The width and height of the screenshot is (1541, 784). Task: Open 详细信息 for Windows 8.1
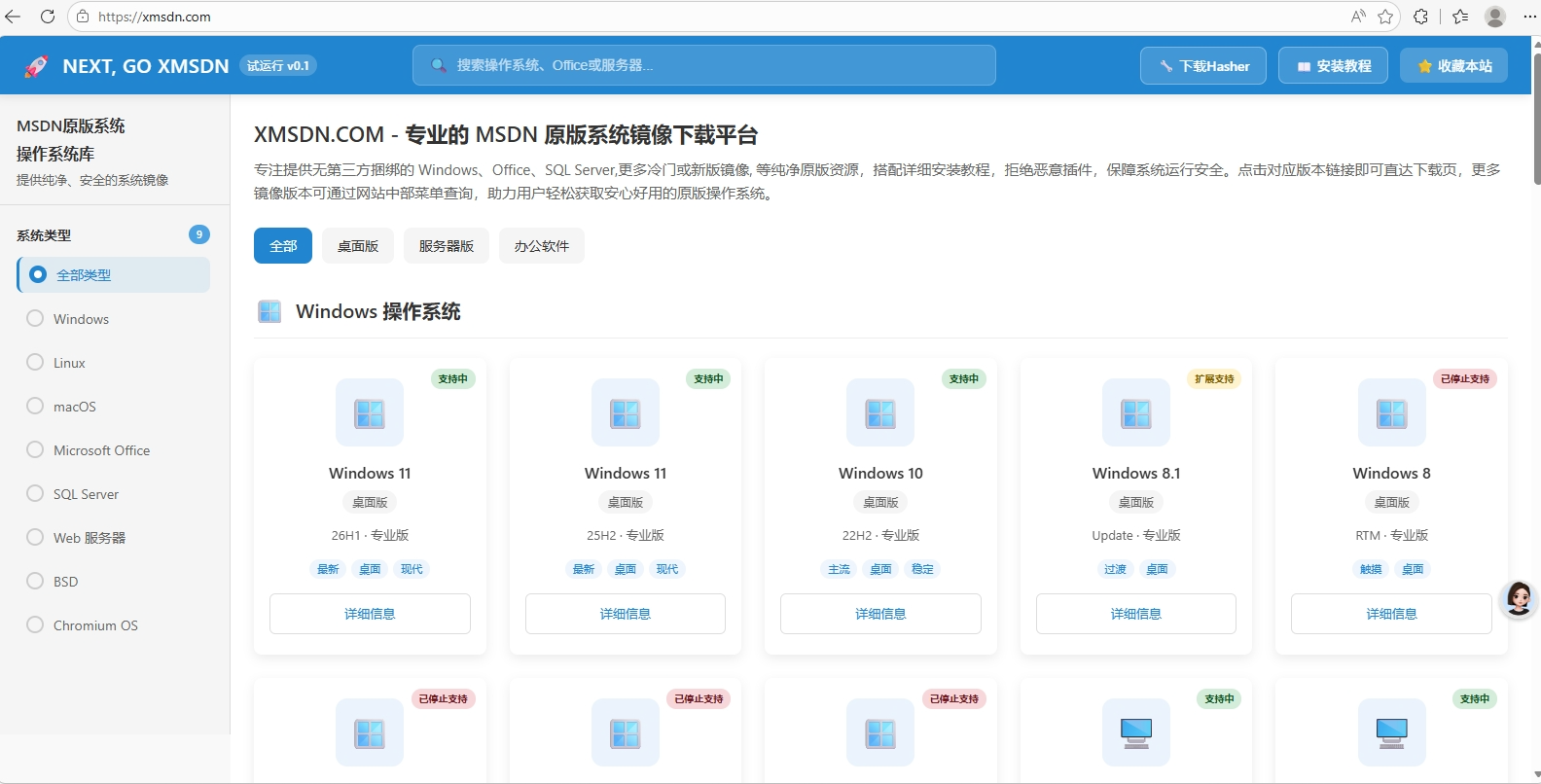[x=1136, y=614]
